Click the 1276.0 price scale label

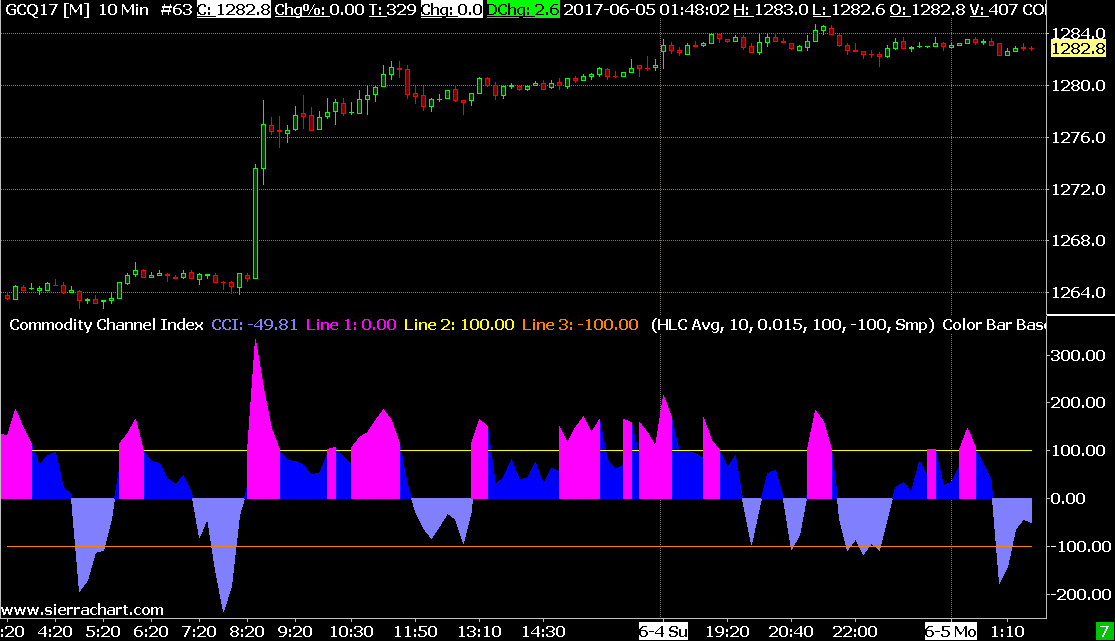pyautogui.click(x=1078, y=137)
